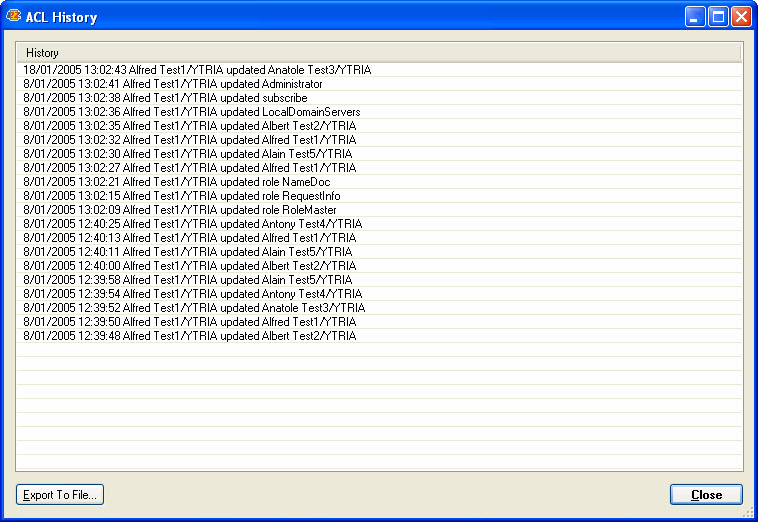This screenshot has width=758, height=522.
Task: Minimize the ACL History window
Action: tap(694, 17)
